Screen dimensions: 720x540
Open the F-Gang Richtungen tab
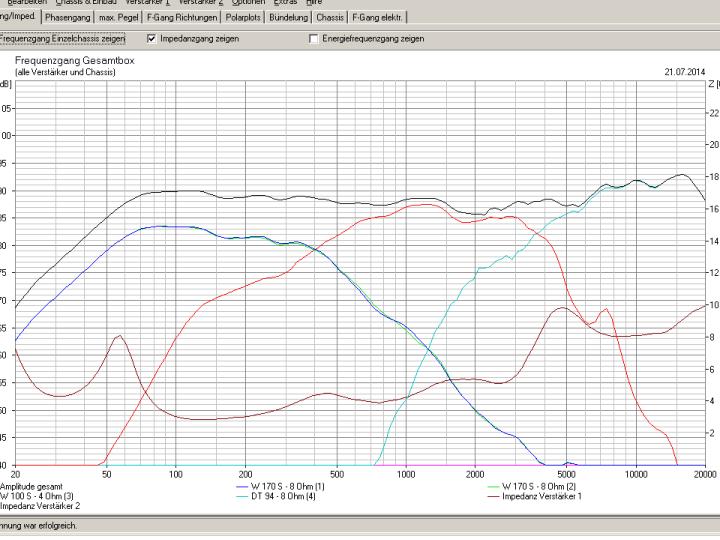(x=181, y=18)
